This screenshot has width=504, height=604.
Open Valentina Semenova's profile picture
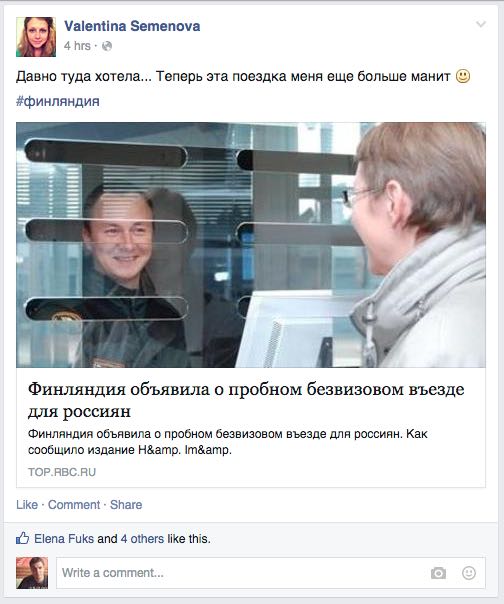[x=36, y=37]
